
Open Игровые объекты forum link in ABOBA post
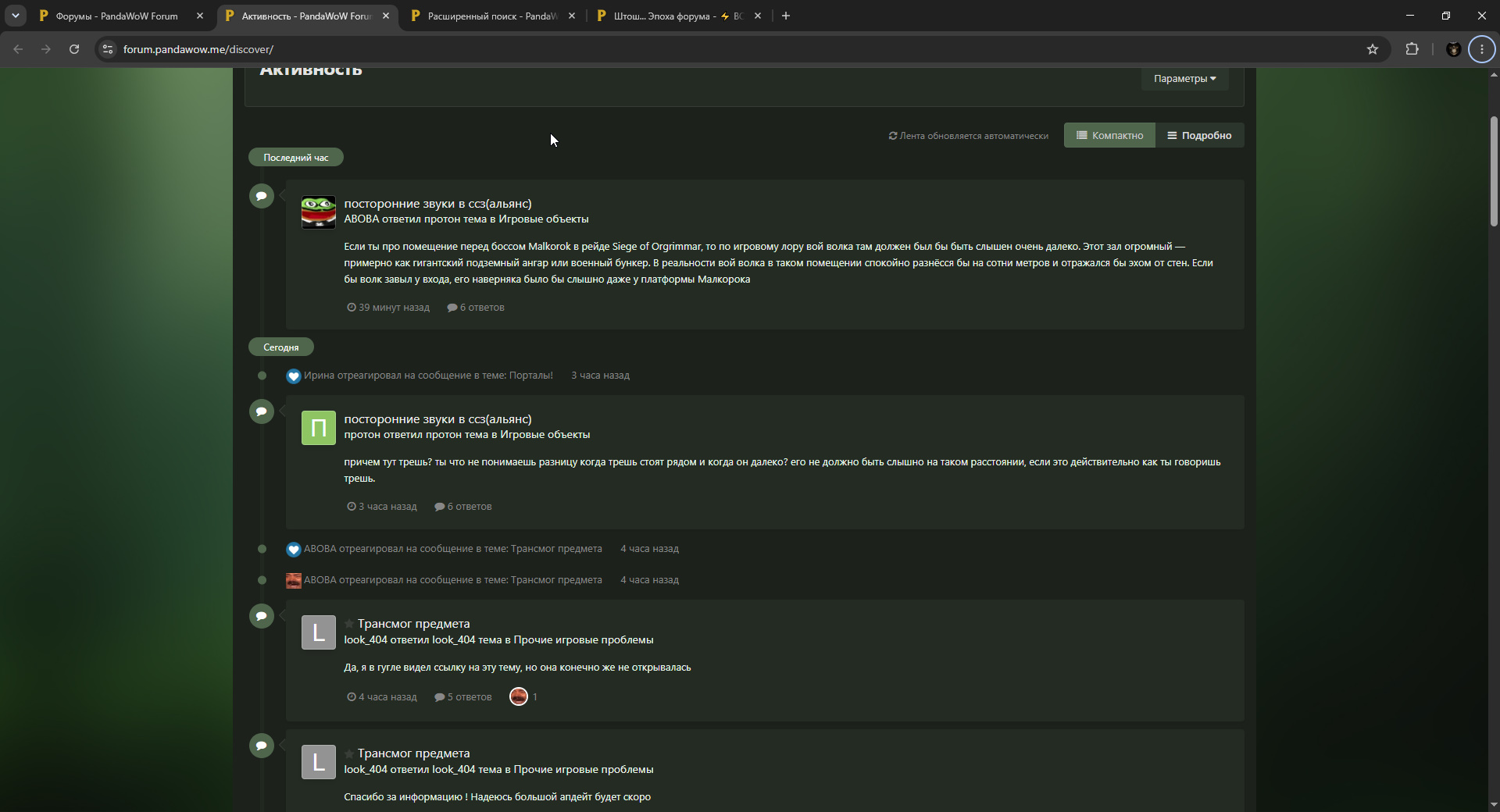[x=544, y=219]
